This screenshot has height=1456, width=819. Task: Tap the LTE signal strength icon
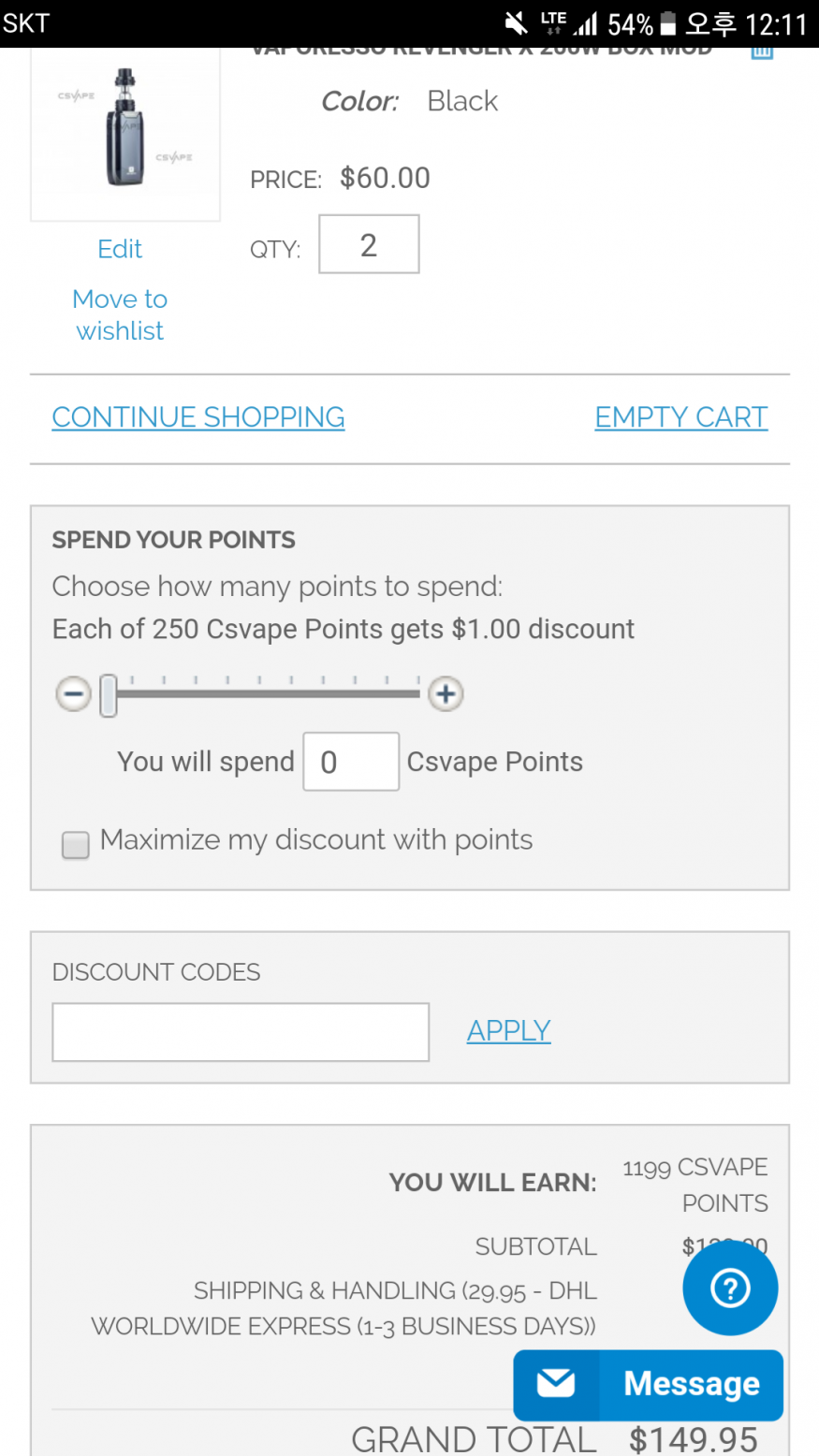coord(569,23)
